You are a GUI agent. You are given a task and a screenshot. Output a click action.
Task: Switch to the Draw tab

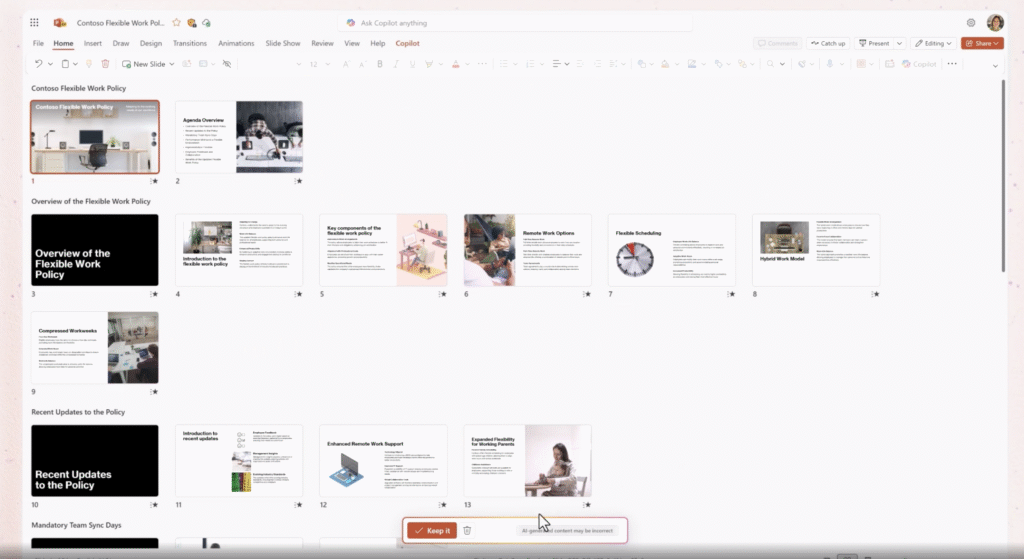pyautogui.click(x=121, y=43)
